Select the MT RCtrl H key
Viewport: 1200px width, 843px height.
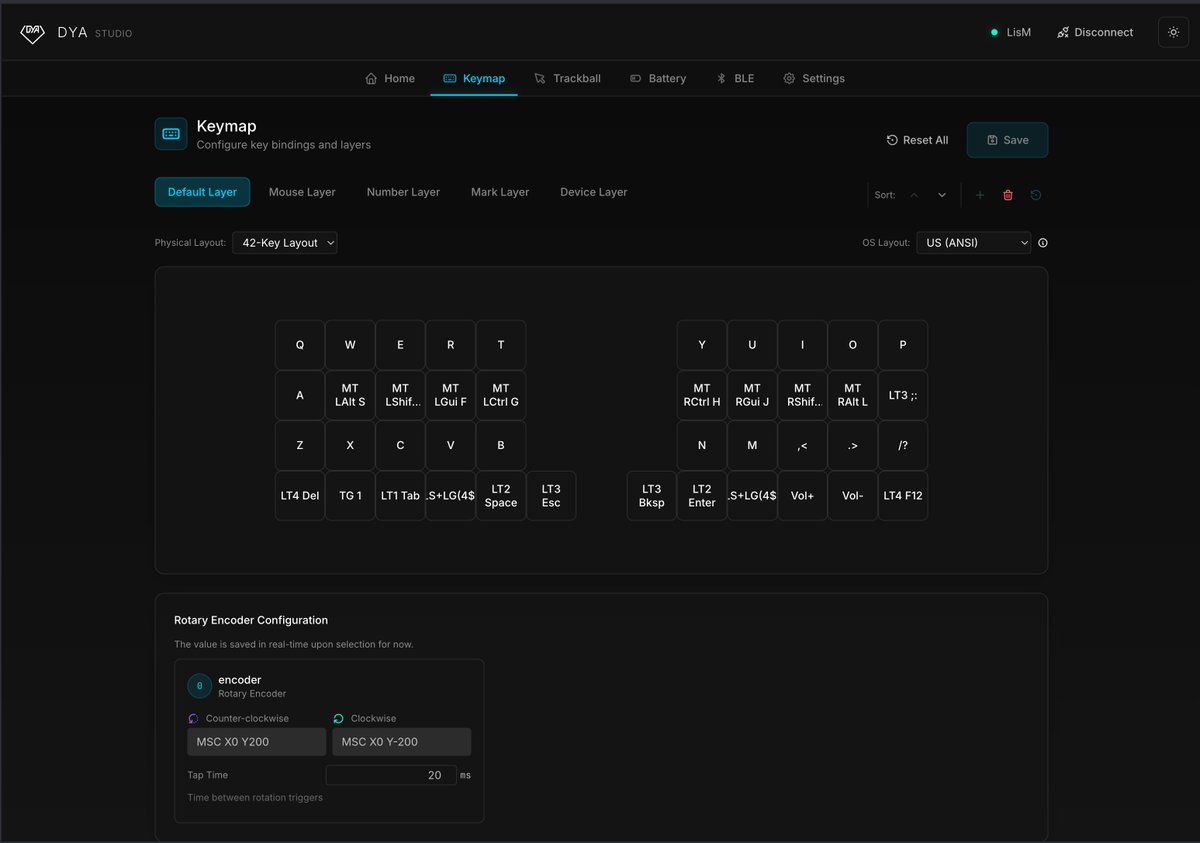(702, 395)
